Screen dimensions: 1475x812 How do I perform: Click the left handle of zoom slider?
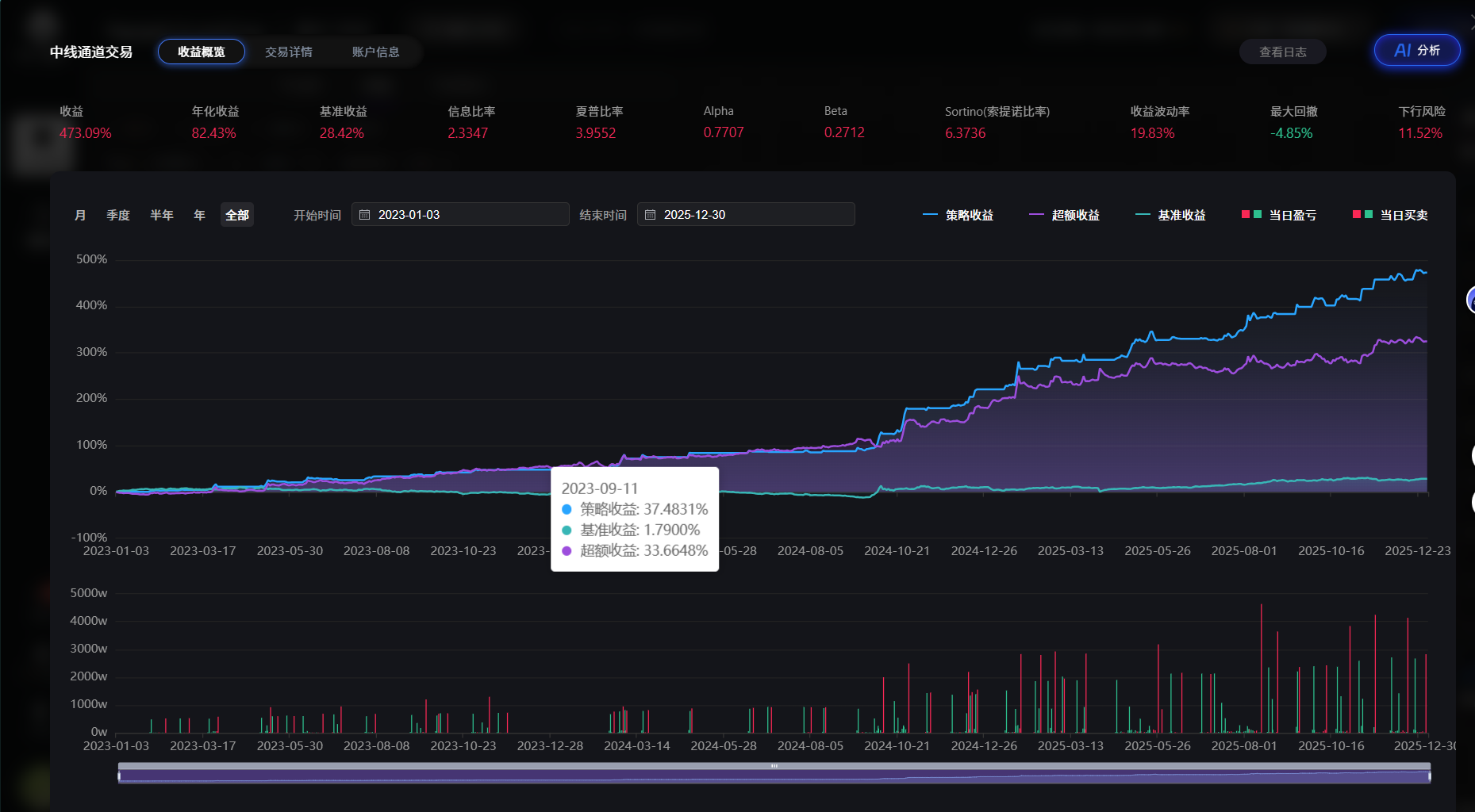[119, 776]
